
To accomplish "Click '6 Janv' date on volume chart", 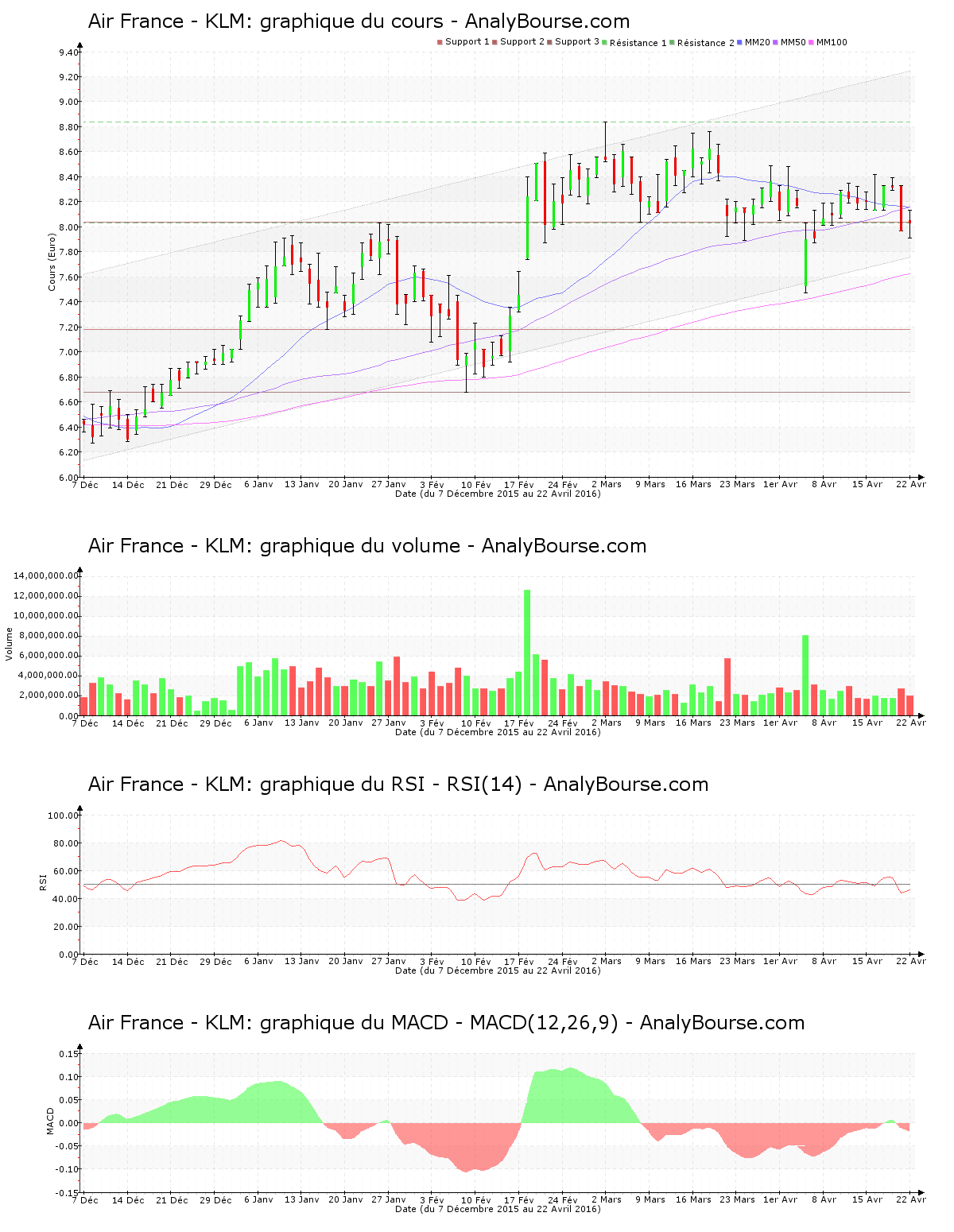I will point(258,723).
